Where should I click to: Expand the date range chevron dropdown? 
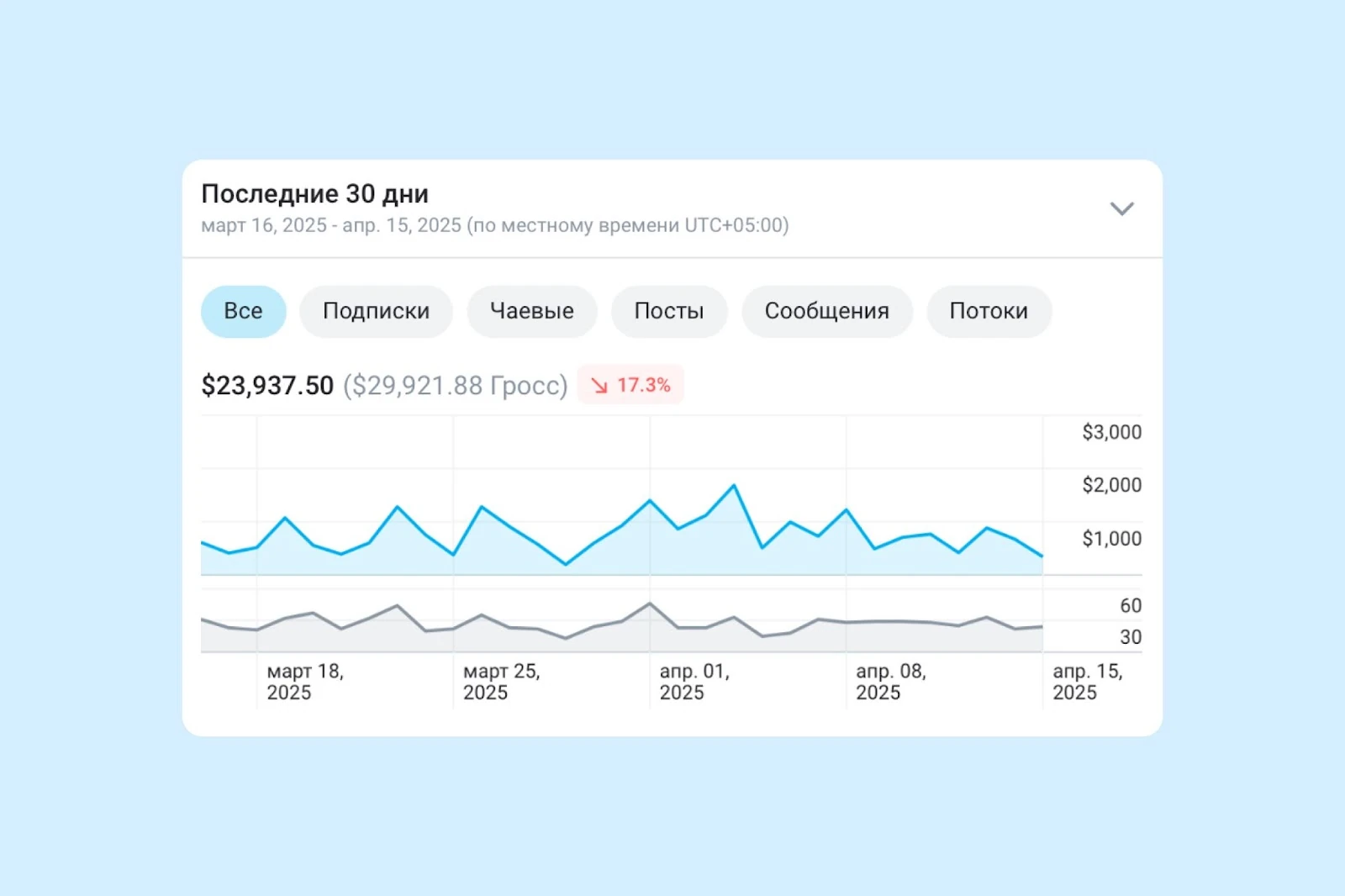pos(1121,208)
